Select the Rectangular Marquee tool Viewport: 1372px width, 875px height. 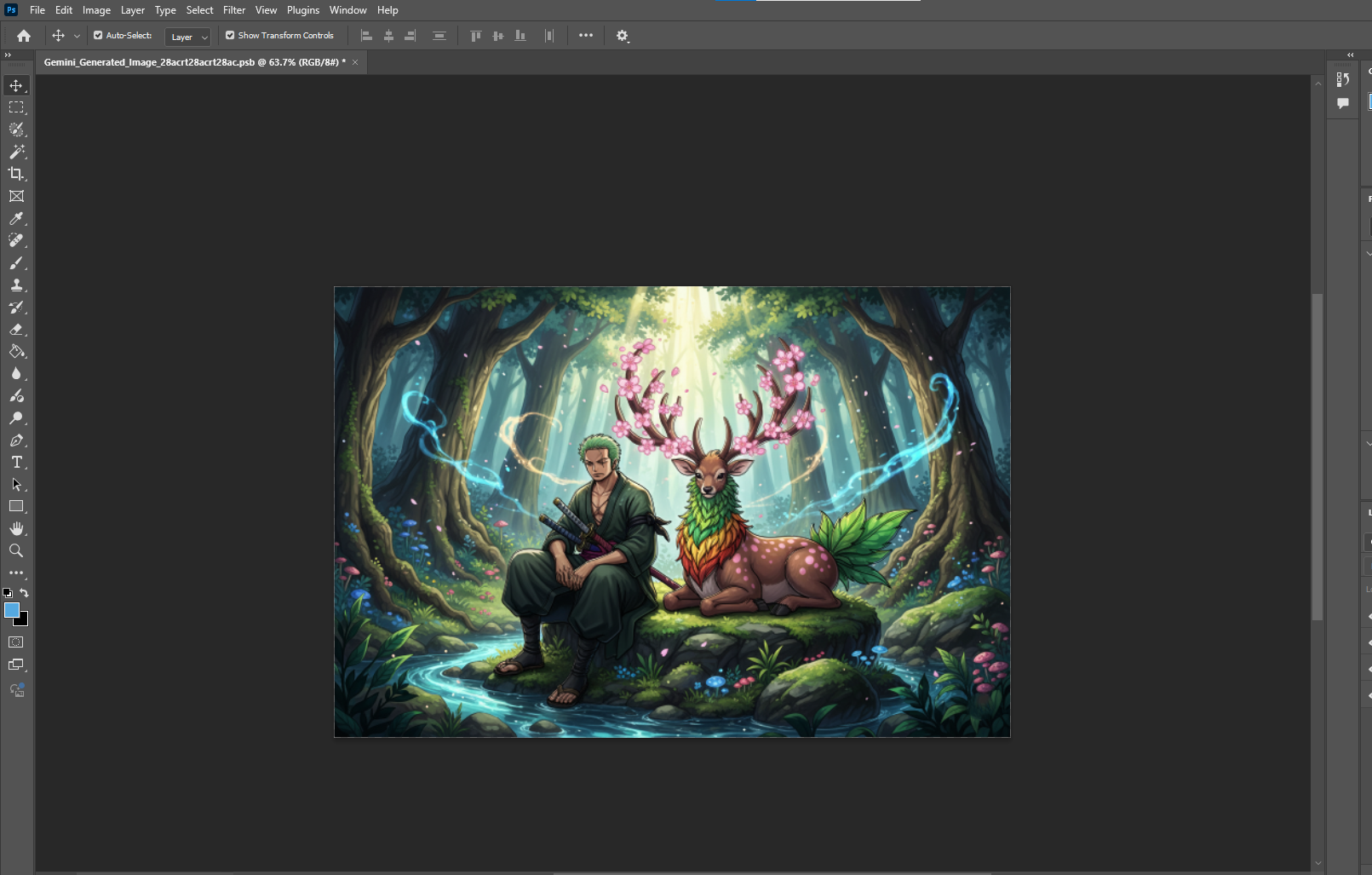coord(16,107)
